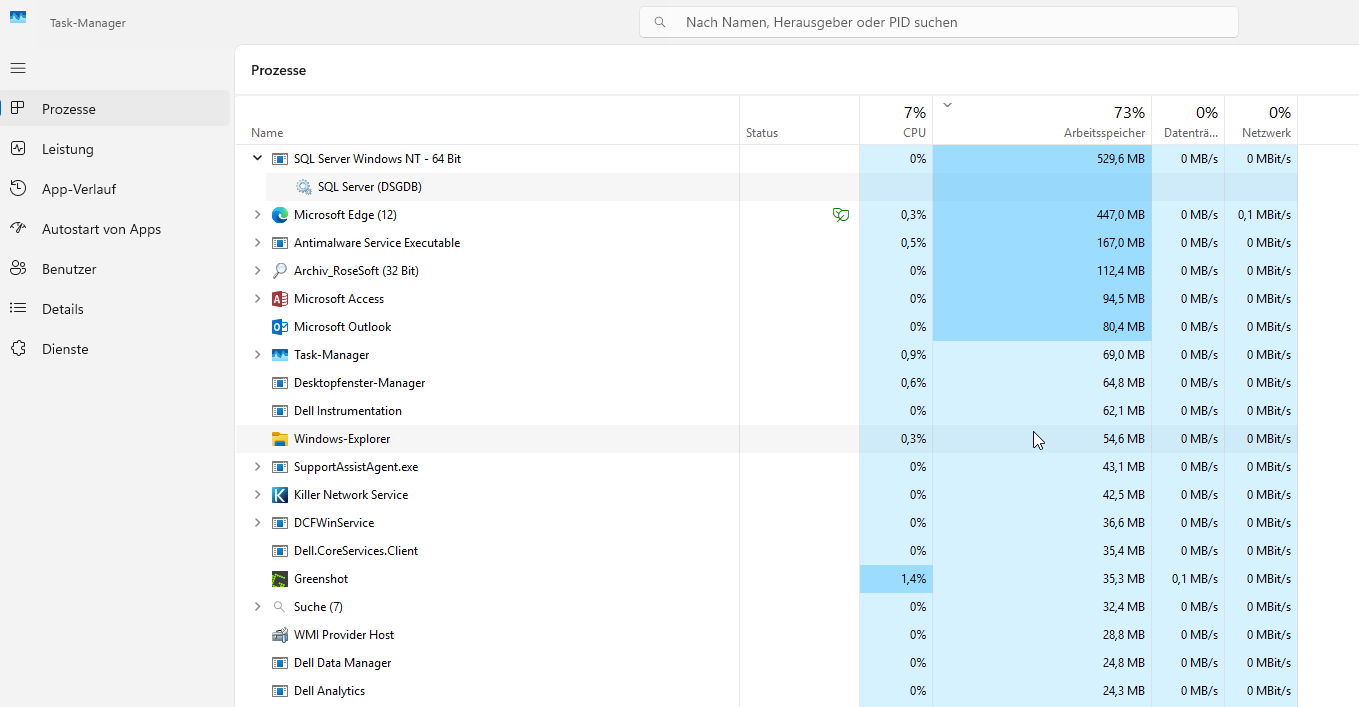Image resolution: width=1359 pixels, height=707 pixels.
Task: Expand the Microsoft Access process row
Action: pyautogui.click(x=257, y=299)
